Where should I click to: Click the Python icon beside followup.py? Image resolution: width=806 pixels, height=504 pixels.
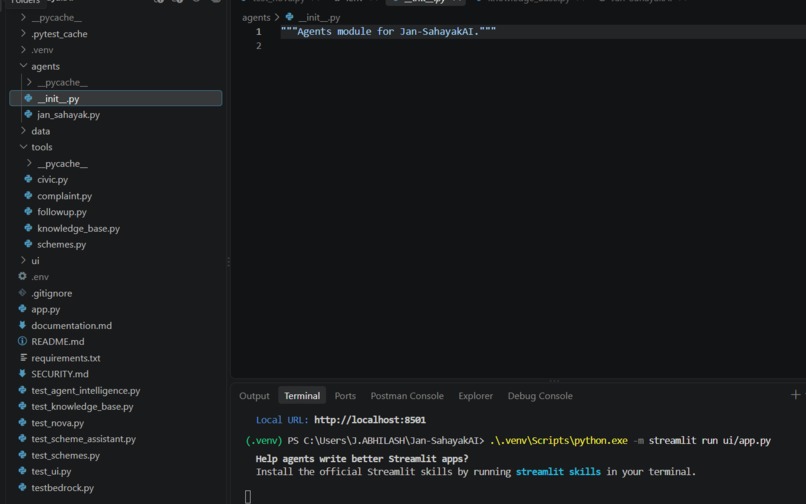click(28, 211)
